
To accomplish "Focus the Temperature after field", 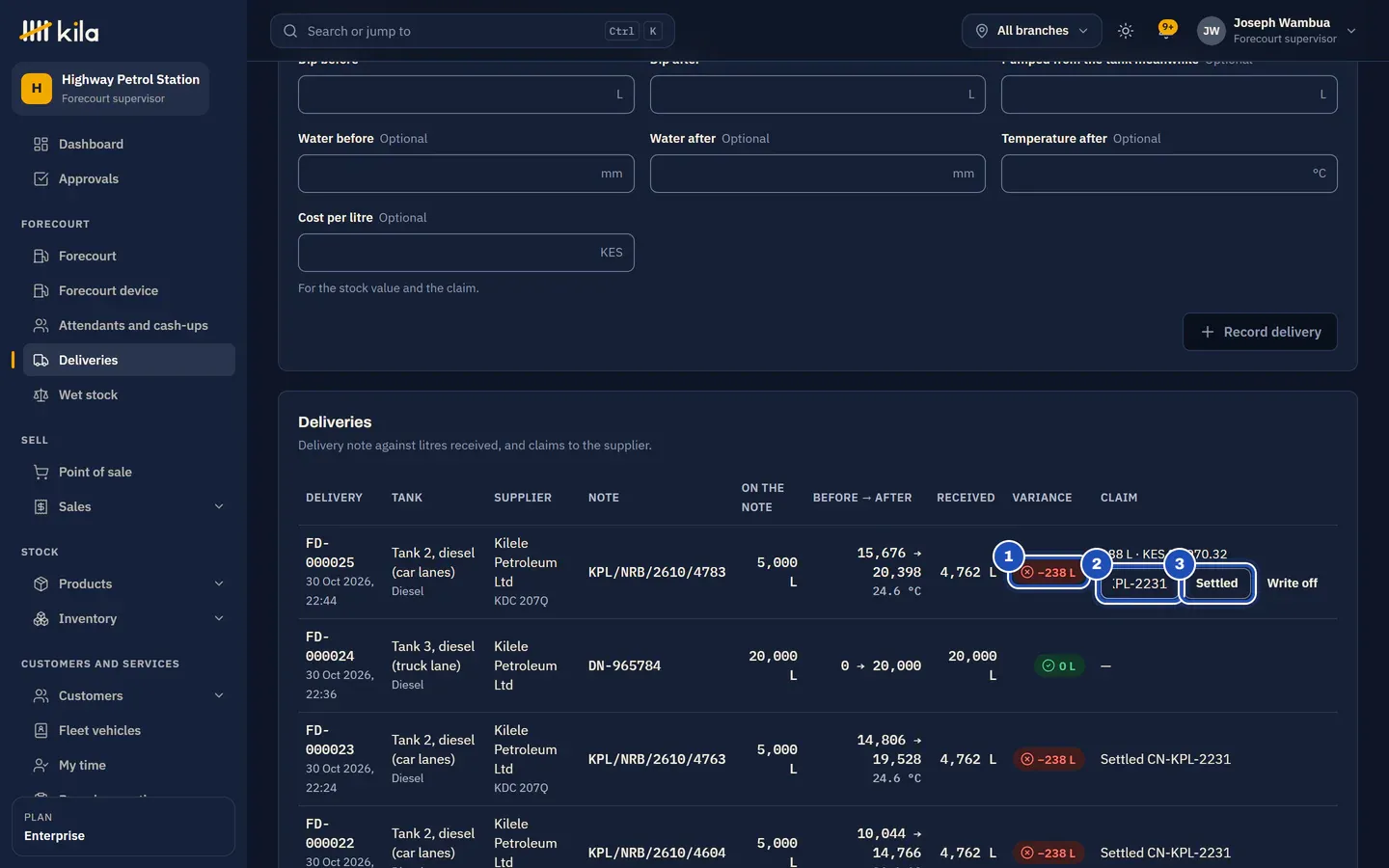I will (x=1169, y=174).
